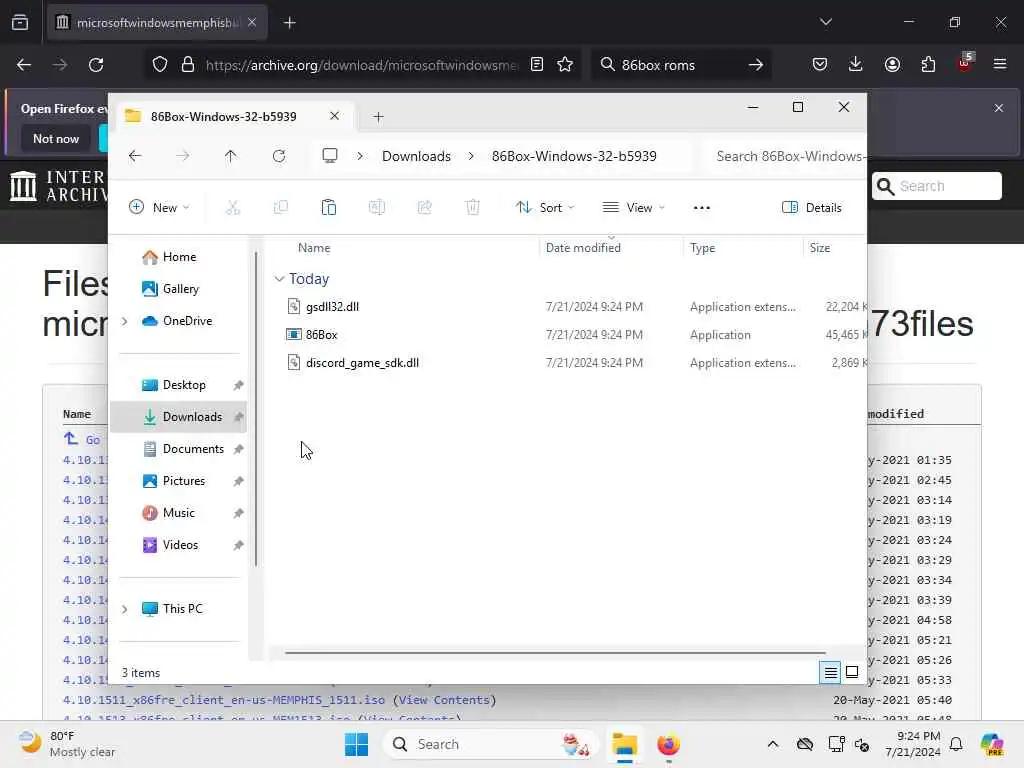Open the Firefox hamburger application menu
1024x768 pixels.
coord(1000,64)
